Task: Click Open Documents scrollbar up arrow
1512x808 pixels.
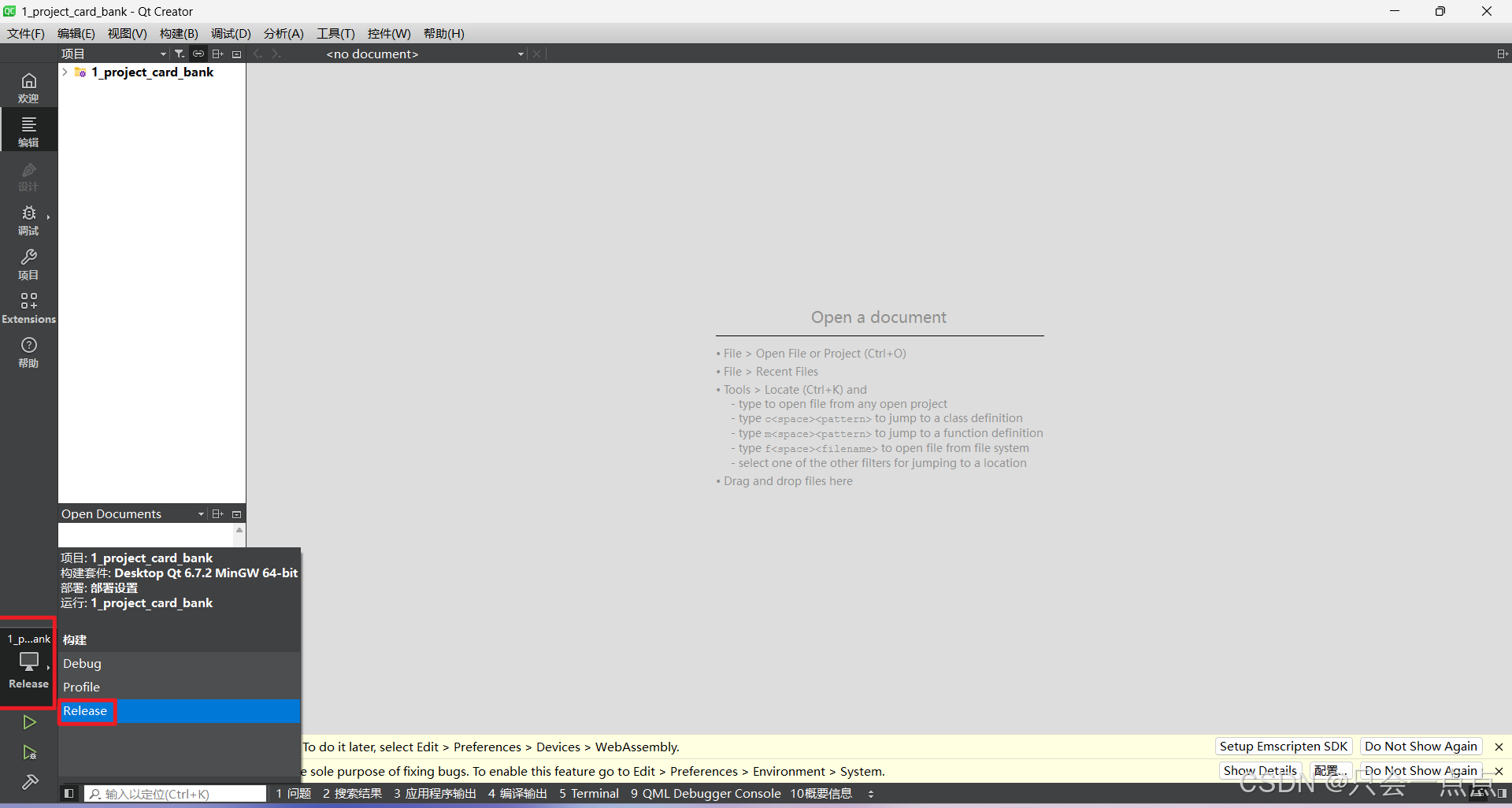Action: point(239,531)
